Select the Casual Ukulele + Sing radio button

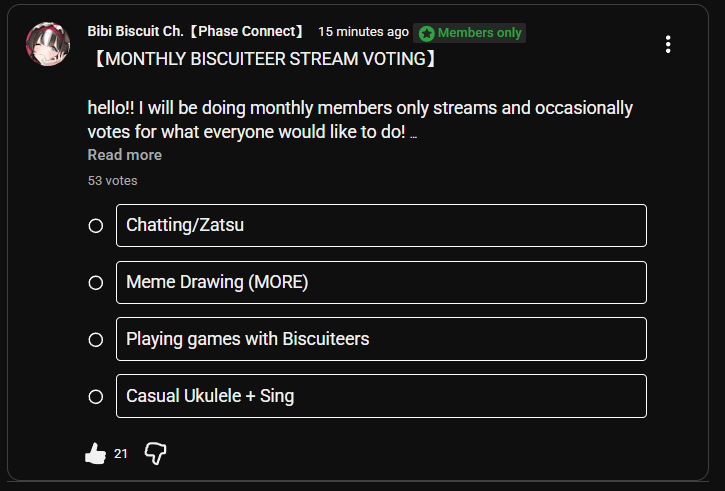(x=96, y=397)
